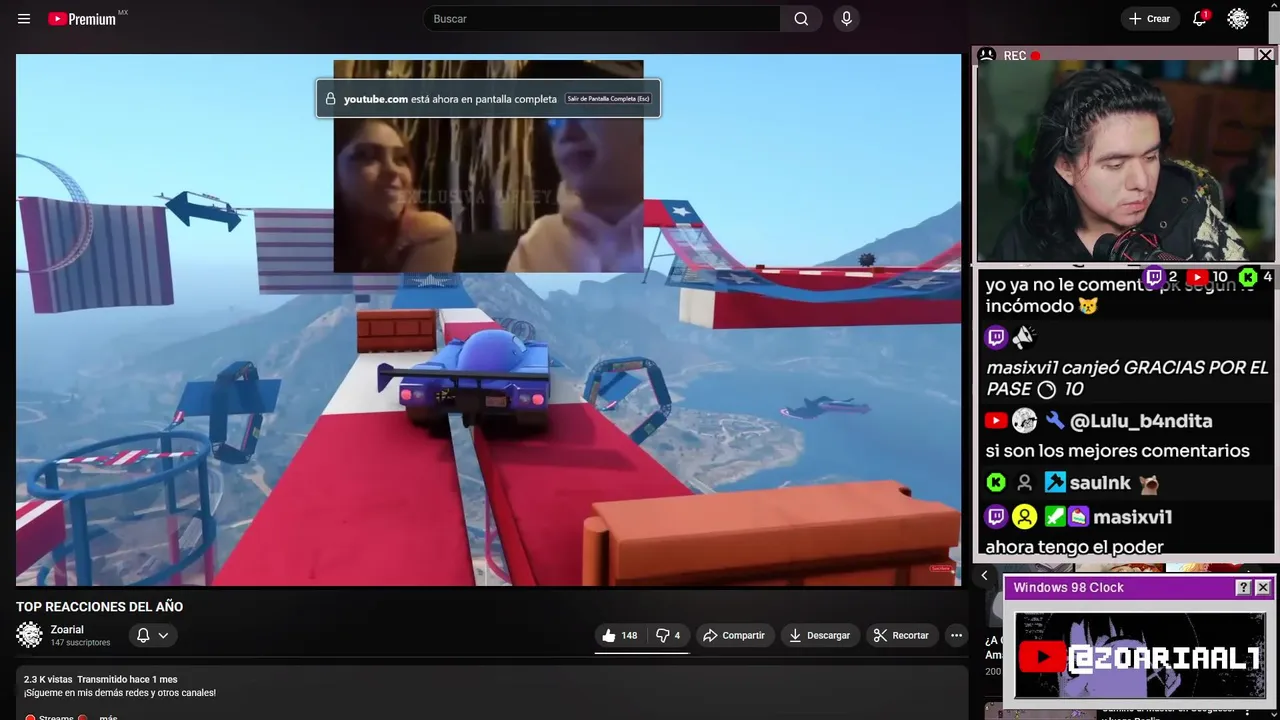
Task: Open the Zoarial channel avatar
Action: [30, 635]
